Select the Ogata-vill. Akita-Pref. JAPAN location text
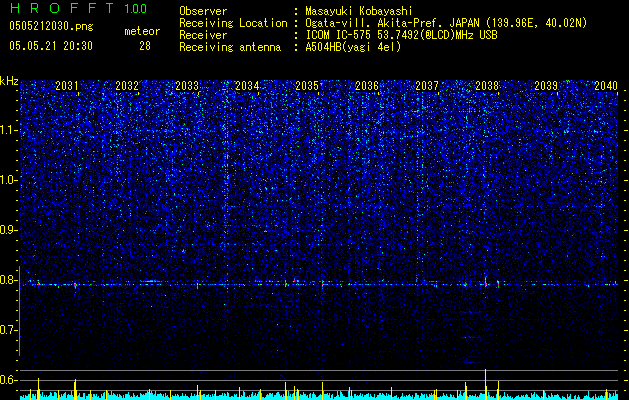This screenshot has width=629, height=400. click(446, 23)
